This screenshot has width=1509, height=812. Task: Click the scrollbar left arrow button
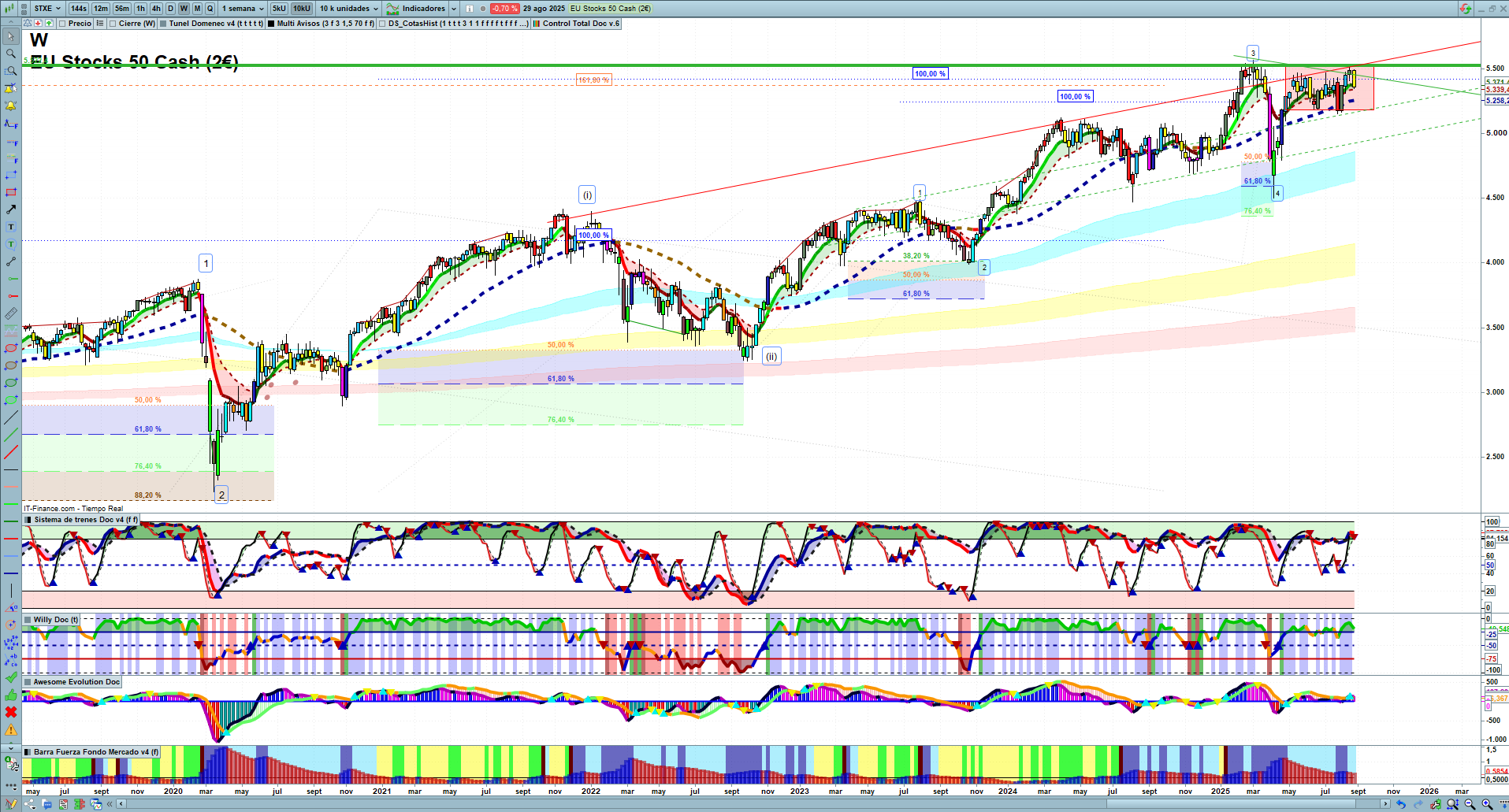(x=121, y=804)
